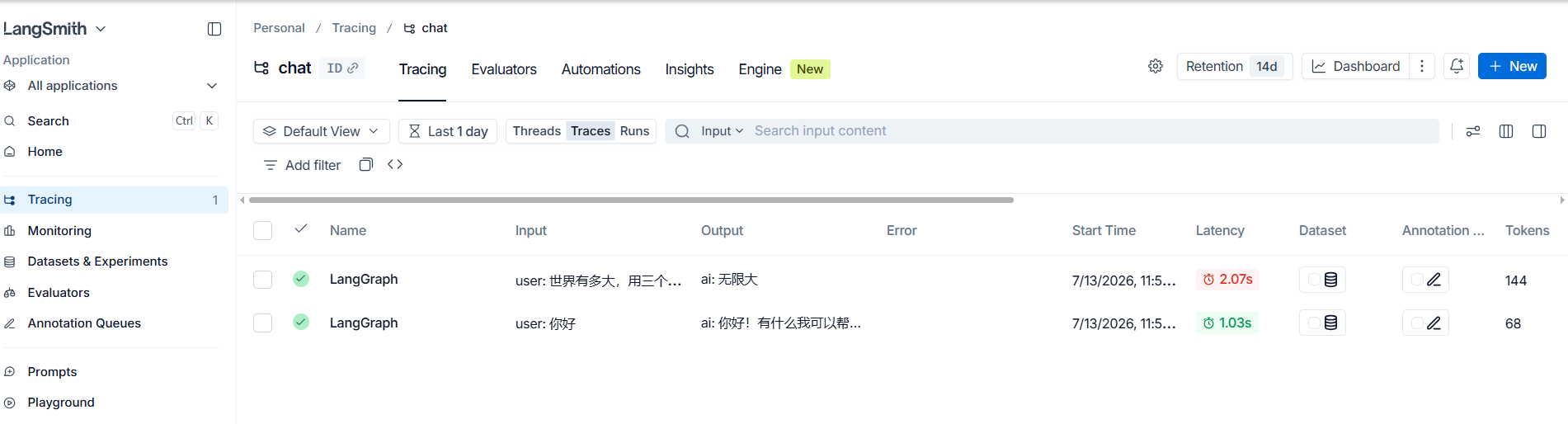1568x424 pixels.
Task: Open the Automations tab
Action: pyautogui.click(x=600, y=69)
